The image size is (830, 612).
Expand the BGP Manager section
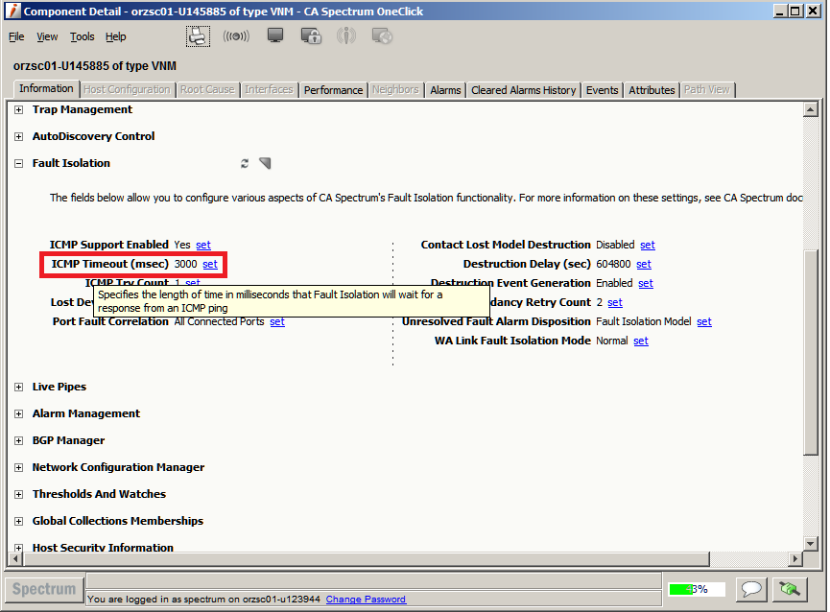coord(17,440)
